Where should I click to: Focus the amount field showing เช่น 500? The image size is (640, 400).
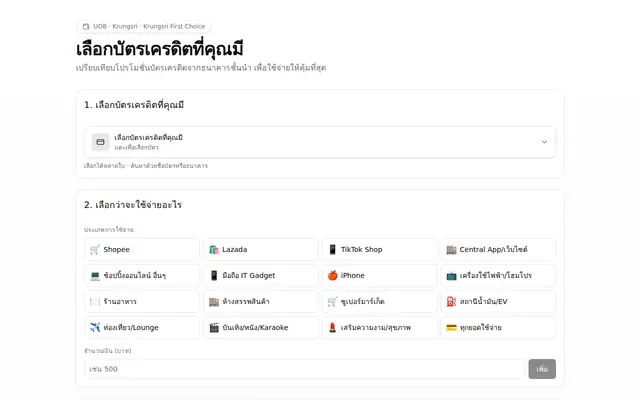(x=304, y=369)
